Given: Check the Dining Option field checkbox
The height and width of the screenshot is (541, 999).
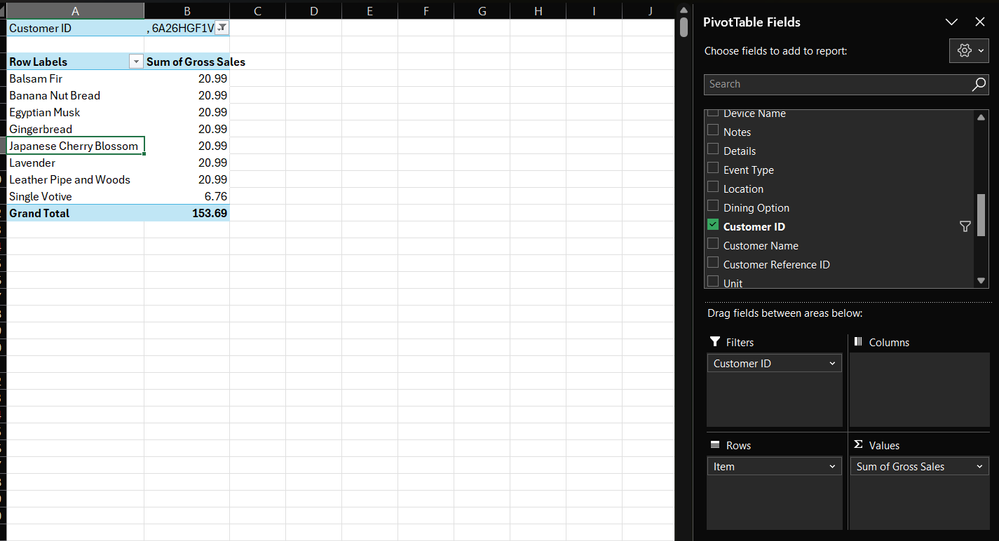Looking at the screenshot, I should pyautogui.click(x=713, y=207).
